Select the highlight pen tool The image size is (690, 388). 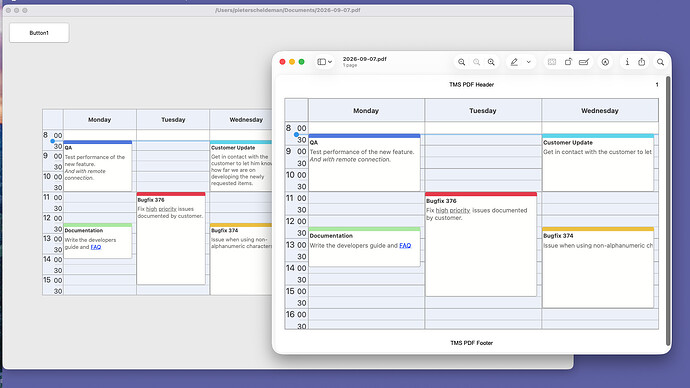point(514,62)
